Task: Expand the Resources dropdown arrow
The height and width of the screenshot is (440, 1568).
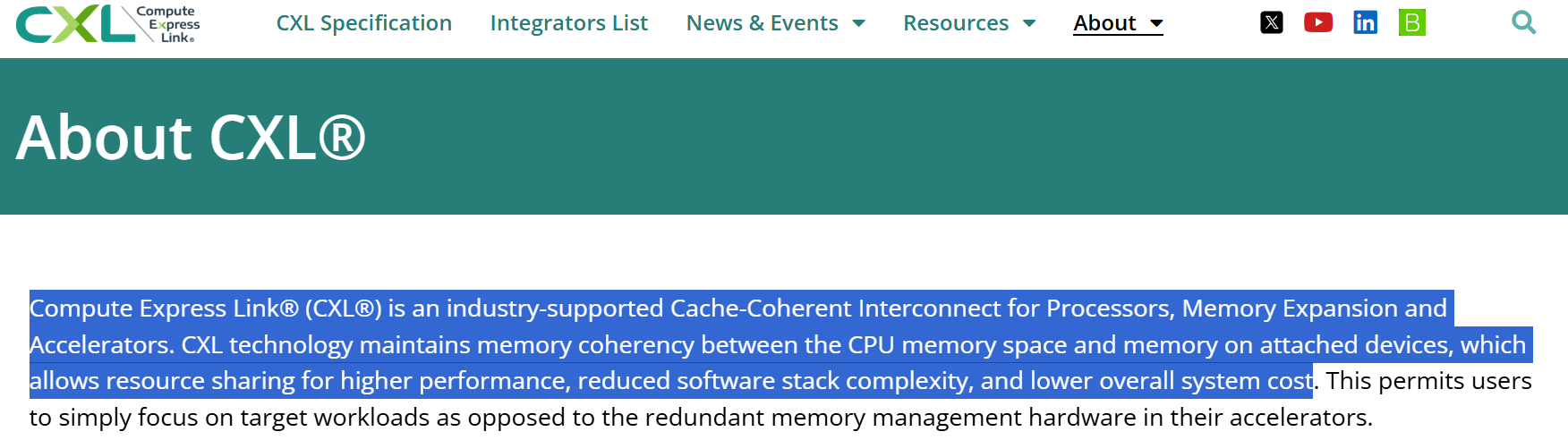Action: coord(1029,23)
